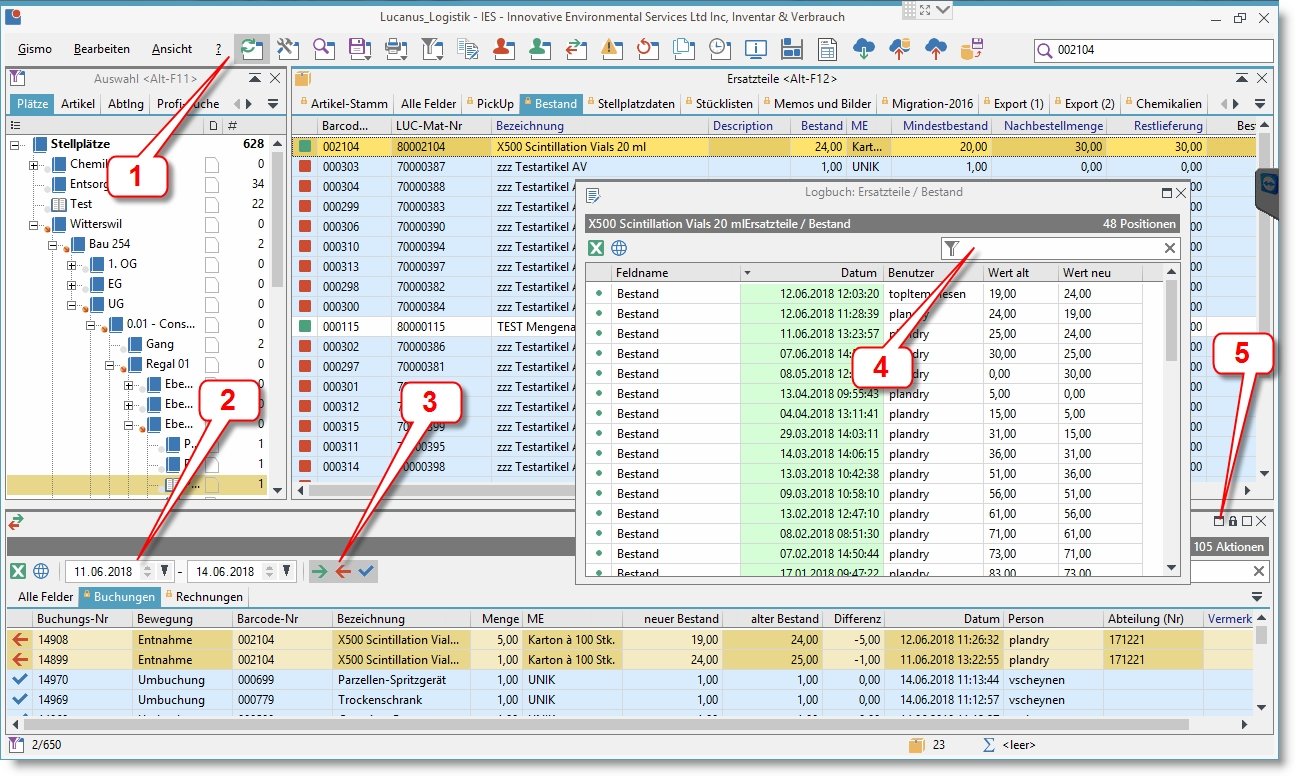The width and height of the screenshot is (1306, 777).
Task: Toggle the red left-arrow booking filter
Action: [x=343, y=571]
